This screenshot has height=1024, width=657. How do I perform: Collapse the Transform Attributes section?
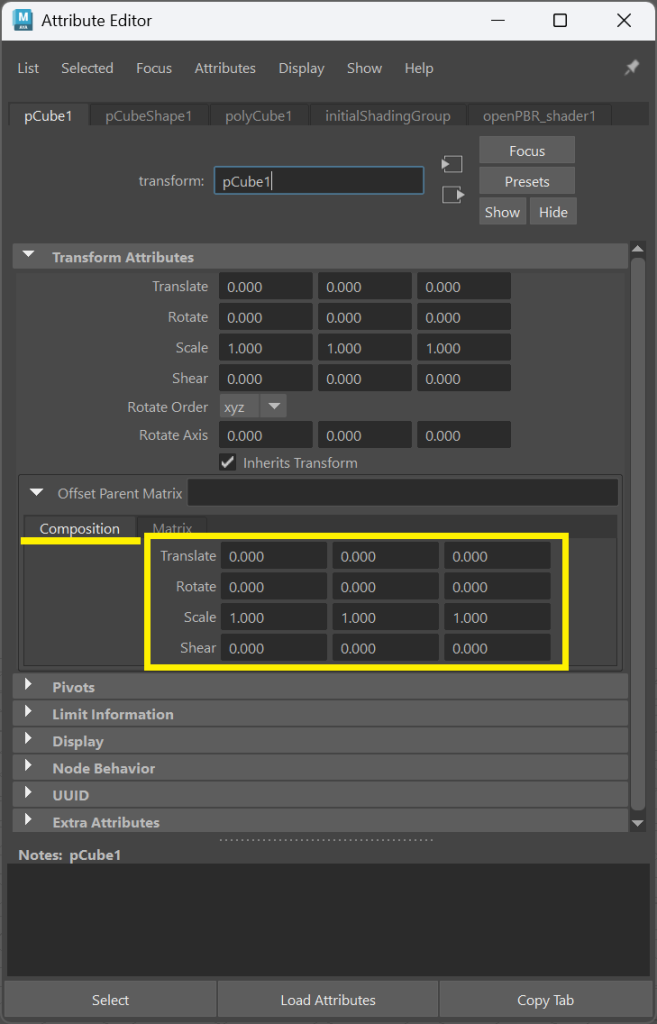tap(28, 257)
